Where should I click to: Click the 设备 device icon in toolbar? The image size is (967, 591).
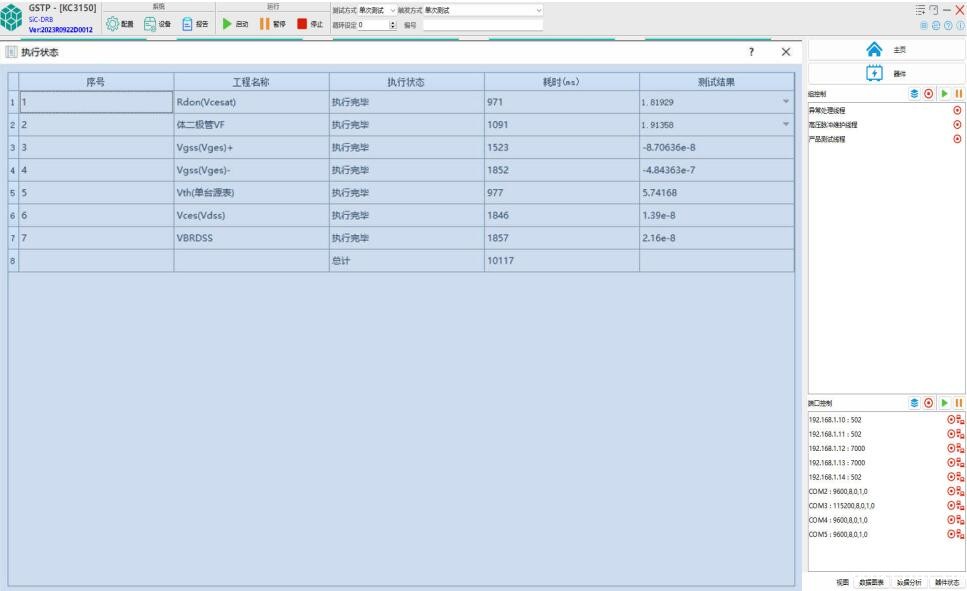pyautogui.click(x=150, y=24)
